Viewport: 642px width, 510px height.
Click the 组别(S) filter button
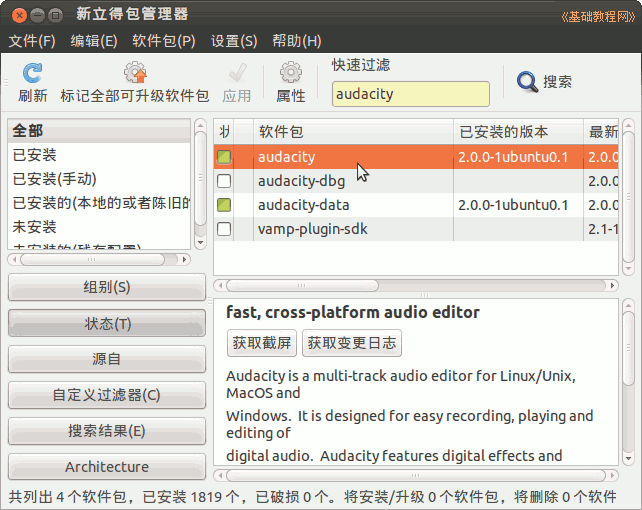(107, 287)
